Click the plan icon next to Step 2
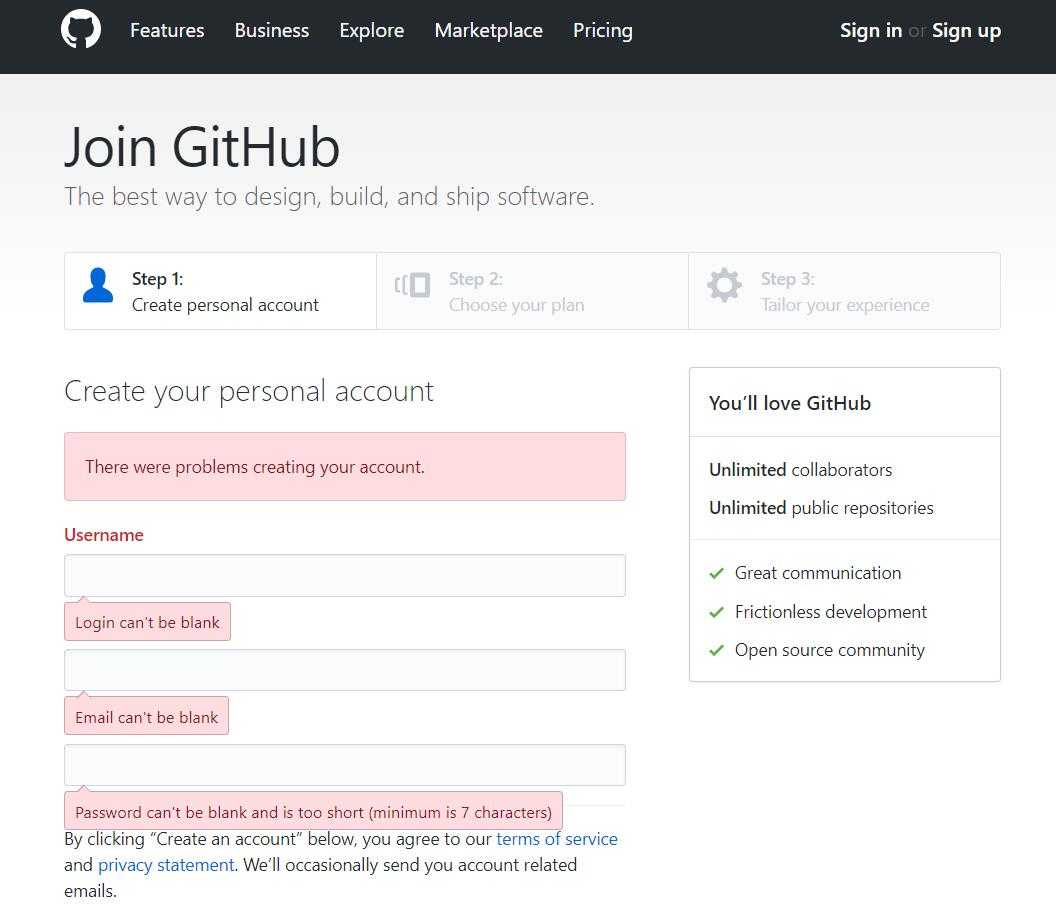 [x=413, y=285]
